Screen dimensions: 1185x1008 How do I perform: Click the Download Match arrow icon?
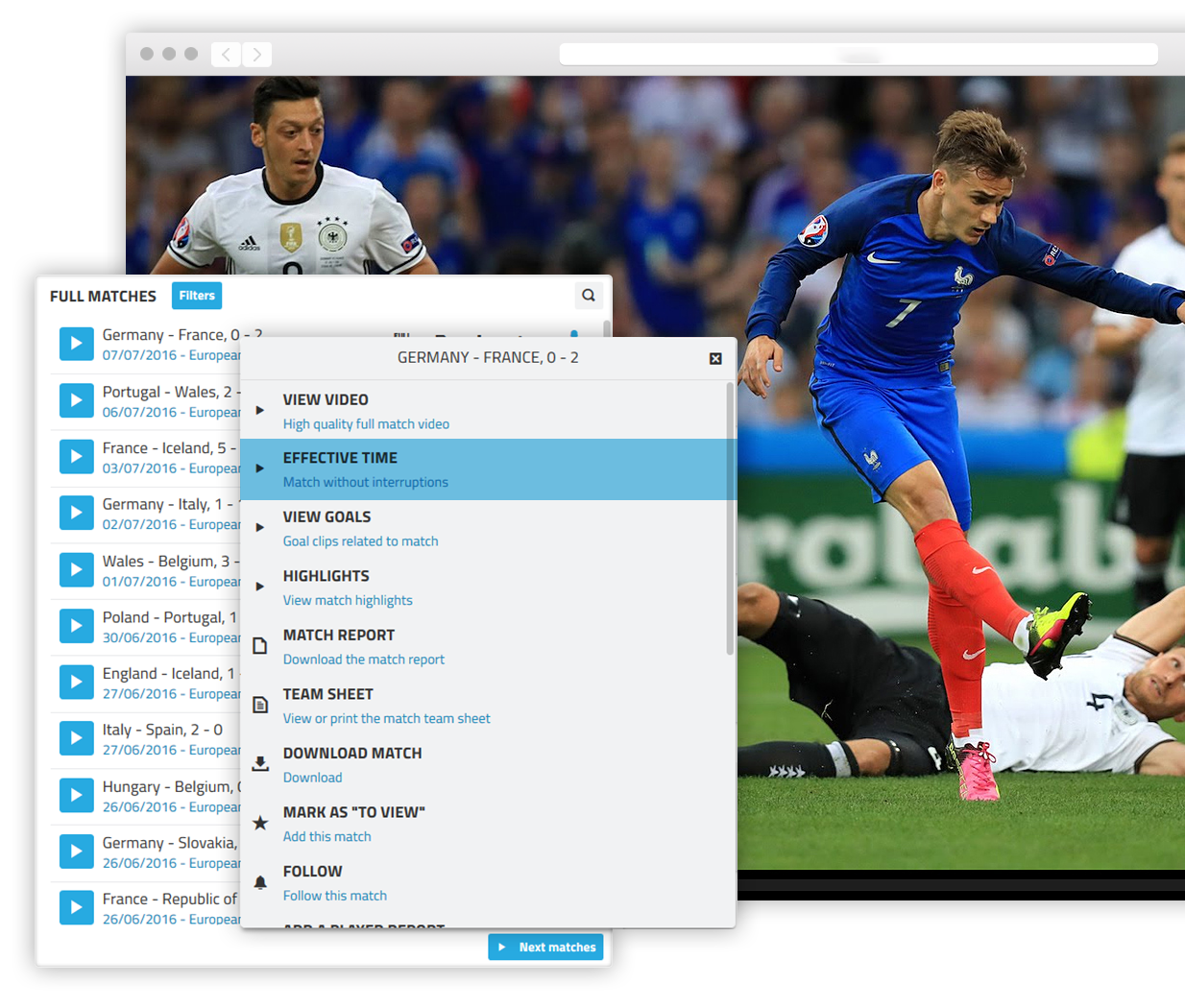coord(259,763)
